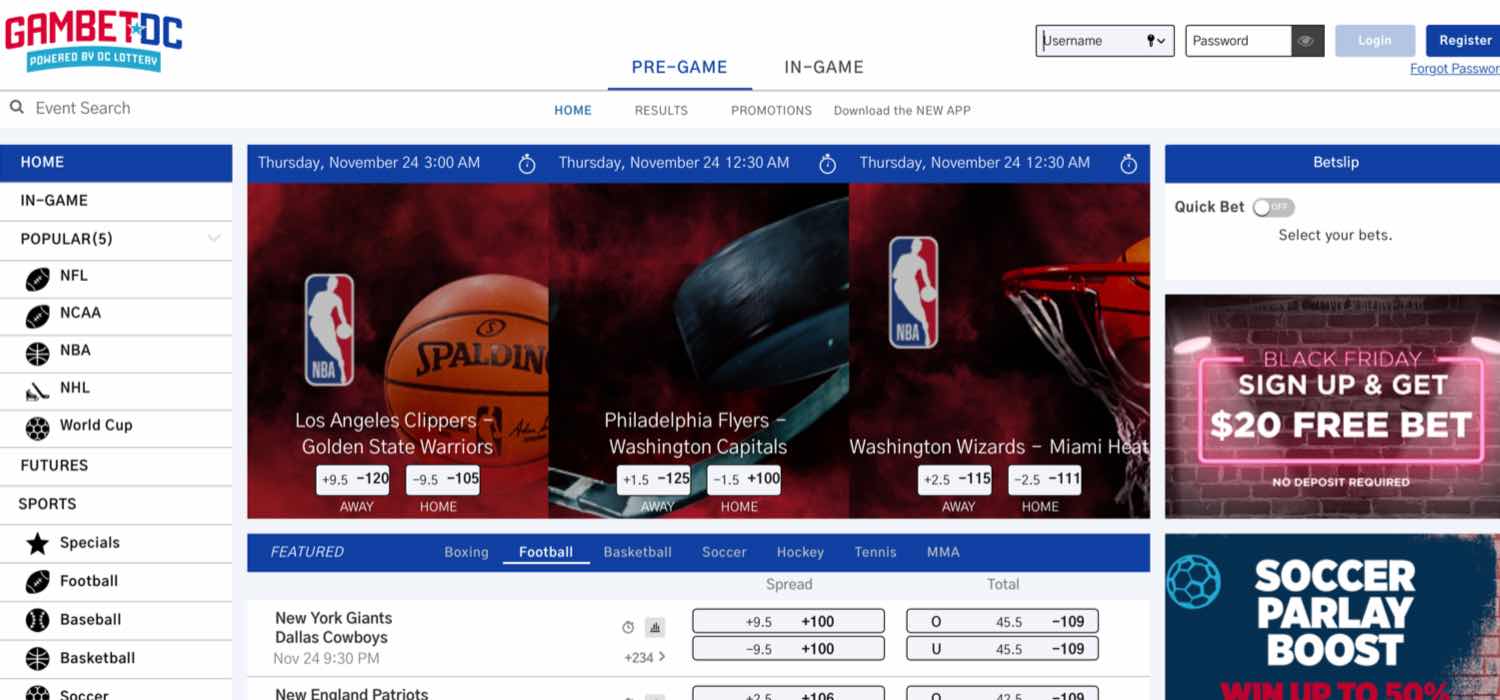Bet Capitals home -1.5 at +100

point(744,480)
